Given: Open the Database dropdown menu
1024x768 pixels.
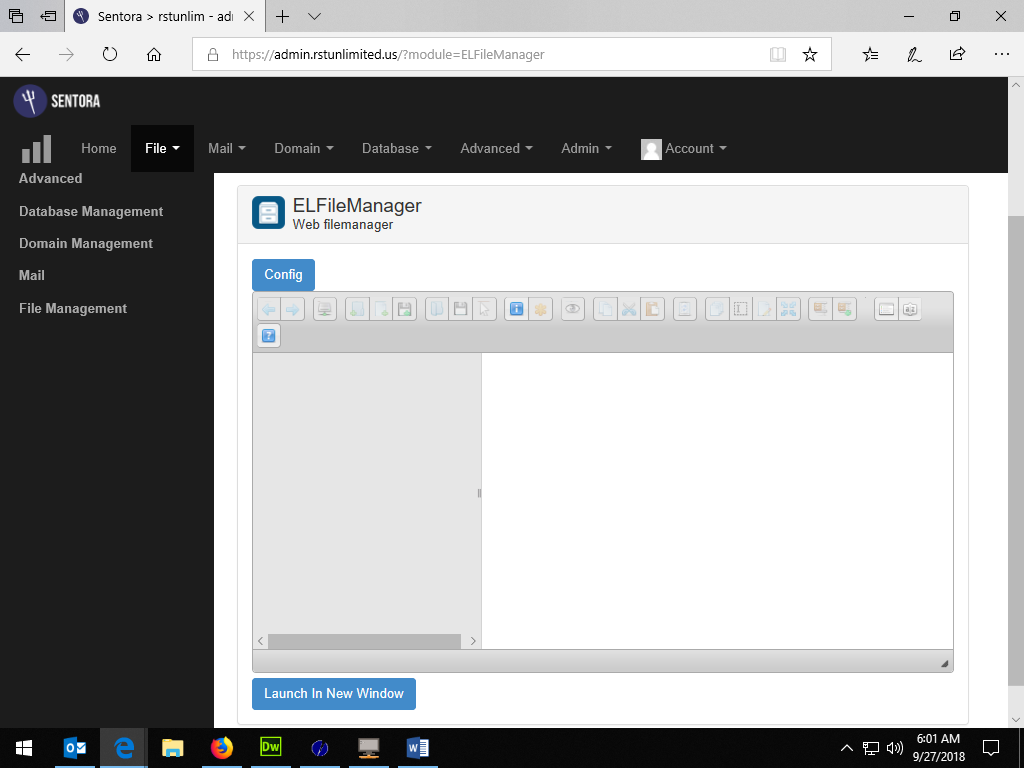Looking at the screenshot, I should (x=396, y=148).
